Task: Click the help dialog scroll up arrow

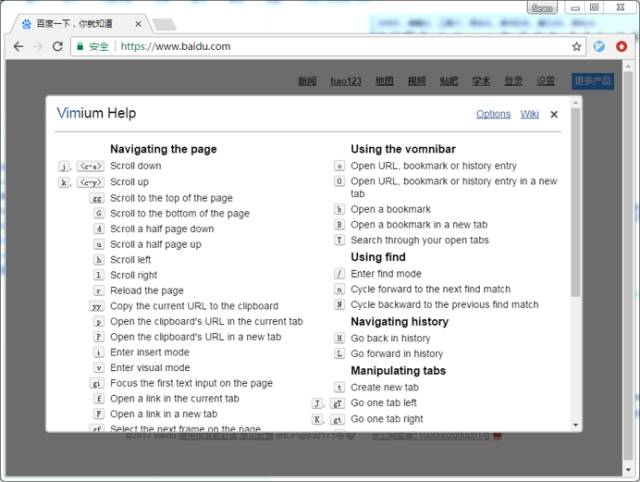Action: (x=576, y=102)
